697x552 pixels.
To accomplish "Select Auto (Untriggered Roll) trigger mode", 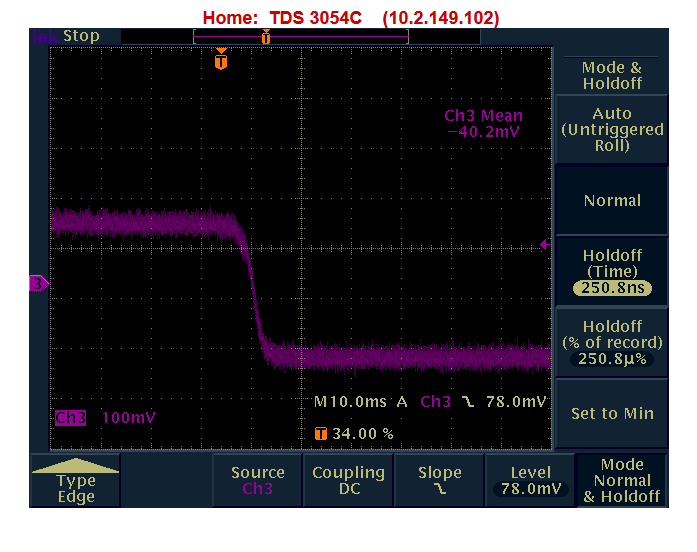I will tap(612, 130).
